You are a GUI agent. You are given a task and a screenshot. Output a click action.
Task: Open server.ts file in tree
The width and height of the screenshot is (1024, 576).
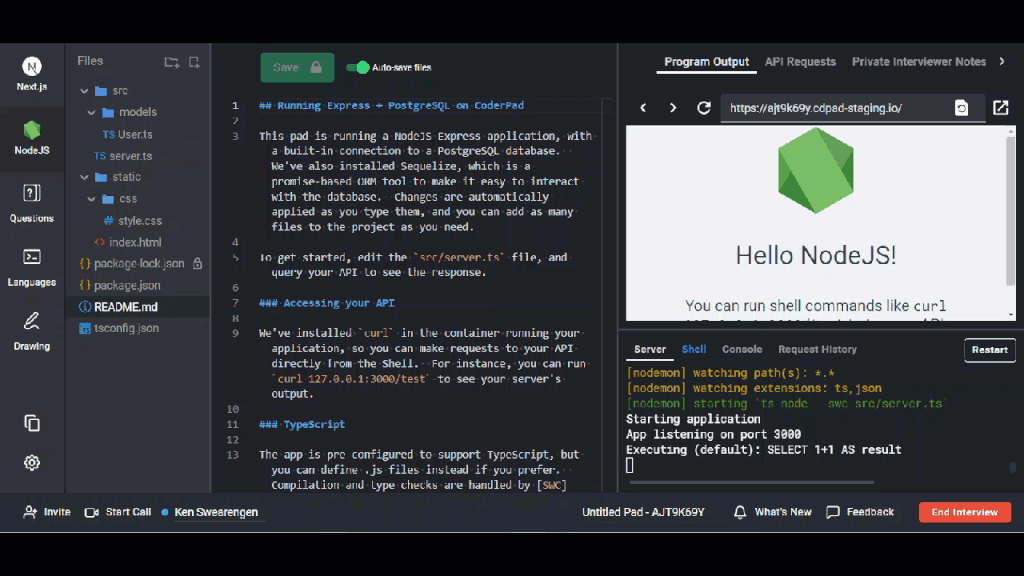coord(130,156)
